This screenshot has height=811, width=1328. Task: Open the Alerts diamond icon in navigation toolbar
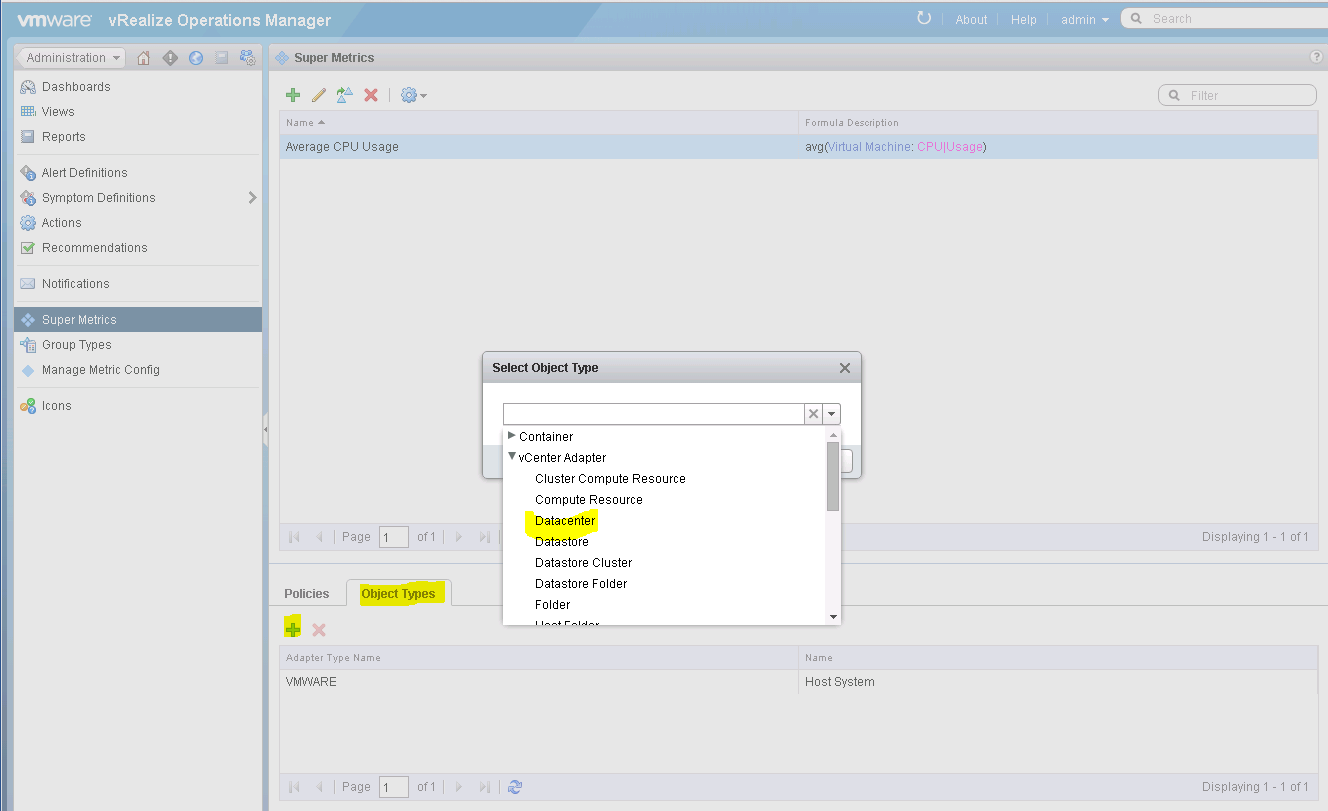tap(170, 58)
